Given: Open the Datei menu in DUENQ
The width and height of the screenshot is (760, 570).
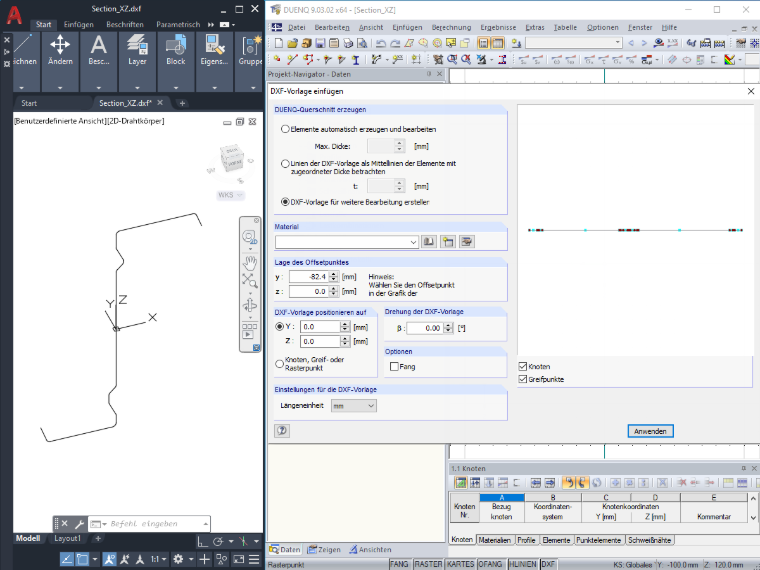Looking at the screenshot, I should [x=297, y=28].
